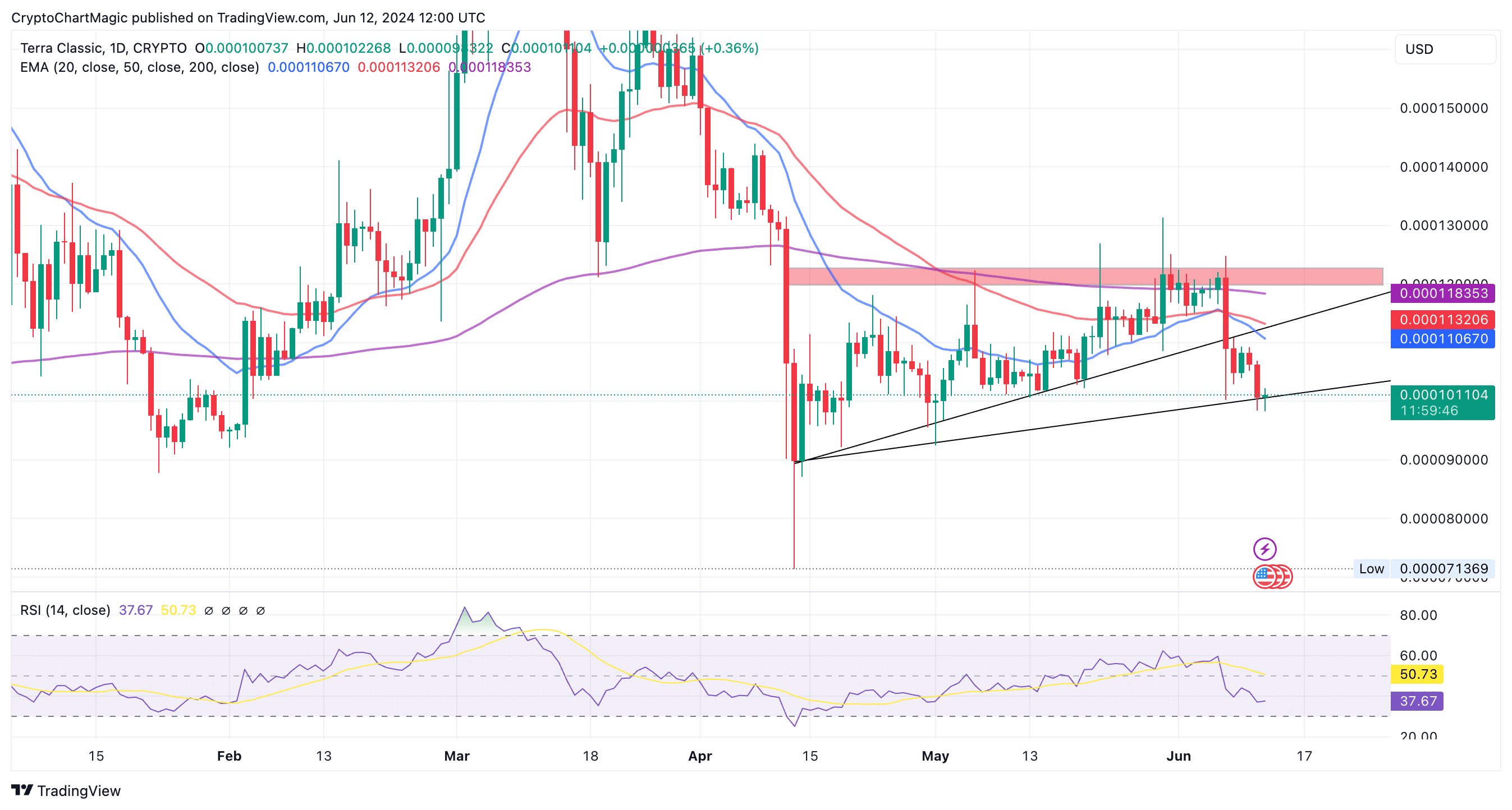Click the 0.000140000 price scale value
1512x810 pixels.
[x=1444, y=167]
